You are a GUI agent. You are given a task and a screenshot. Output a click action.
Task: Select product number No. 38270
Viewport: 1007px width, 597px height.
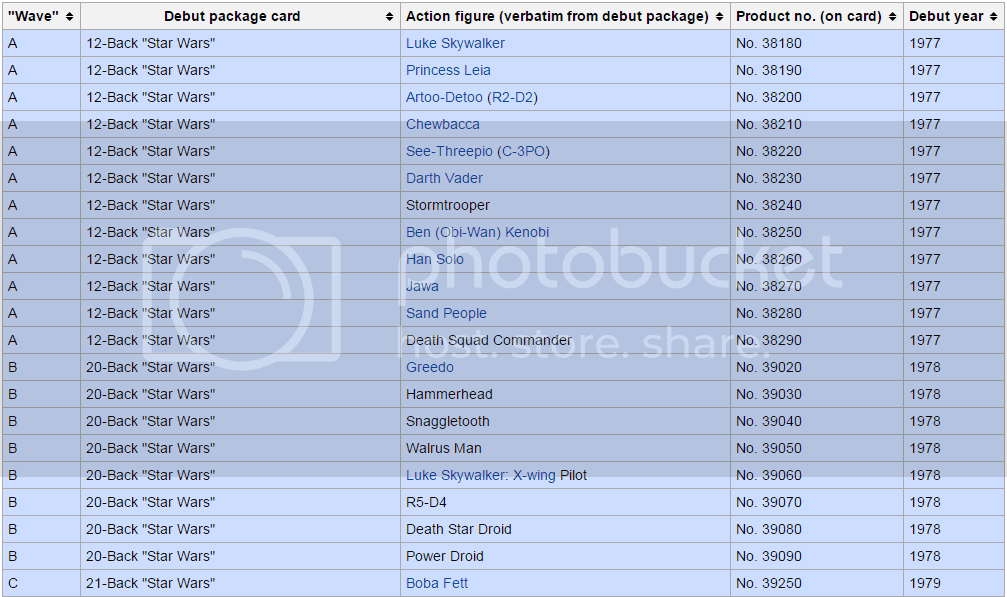[x=769, y=286]
